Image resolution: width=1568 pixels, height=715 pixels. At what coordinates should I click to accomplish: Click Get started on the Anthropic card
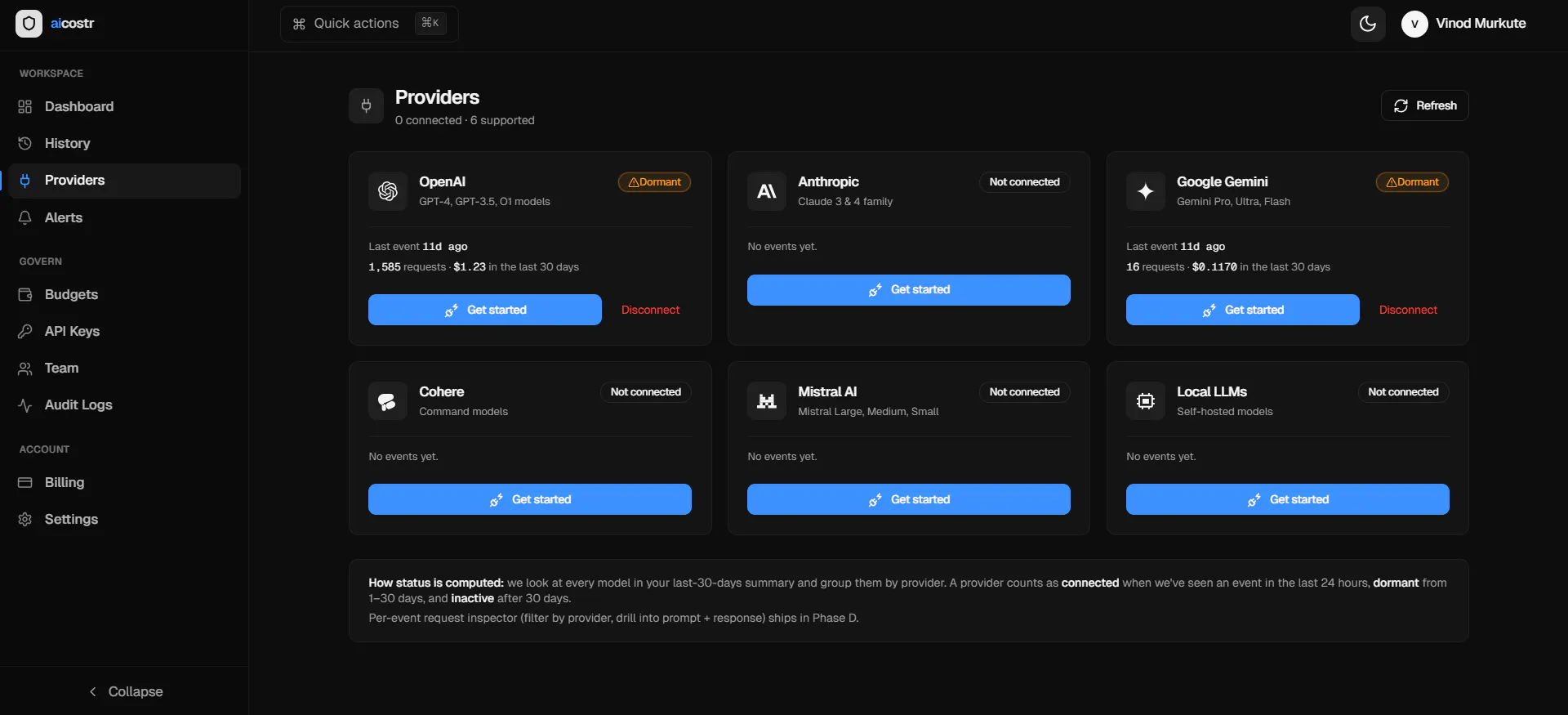909,290
